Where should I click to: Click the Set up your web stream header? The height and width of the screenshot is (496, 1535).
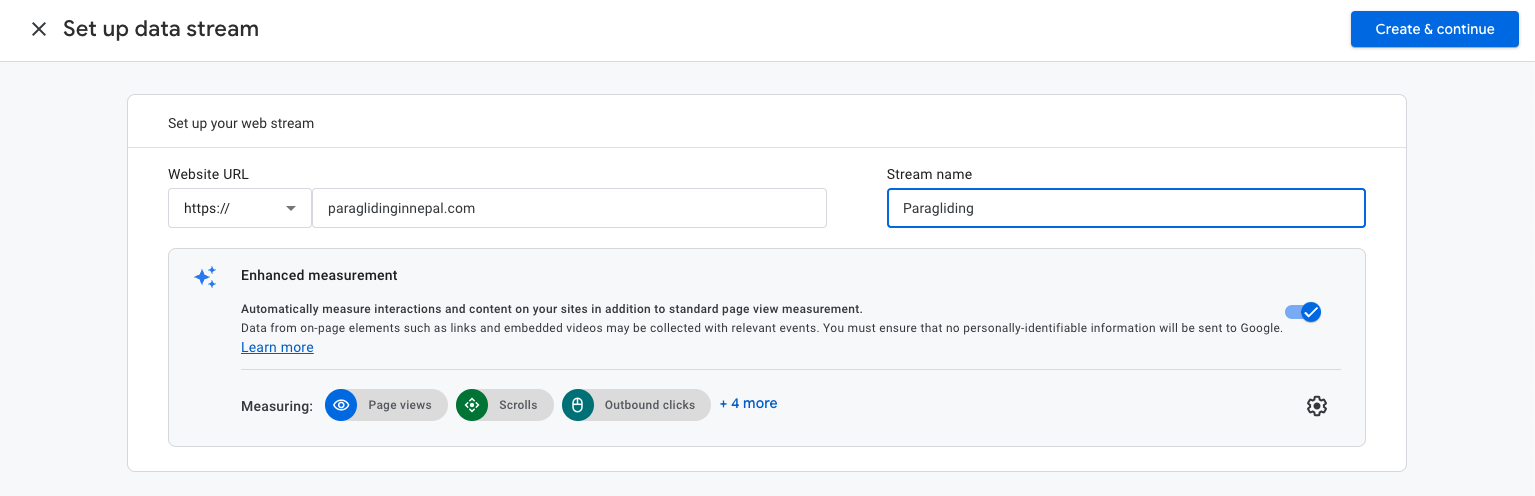click(241, 124)
